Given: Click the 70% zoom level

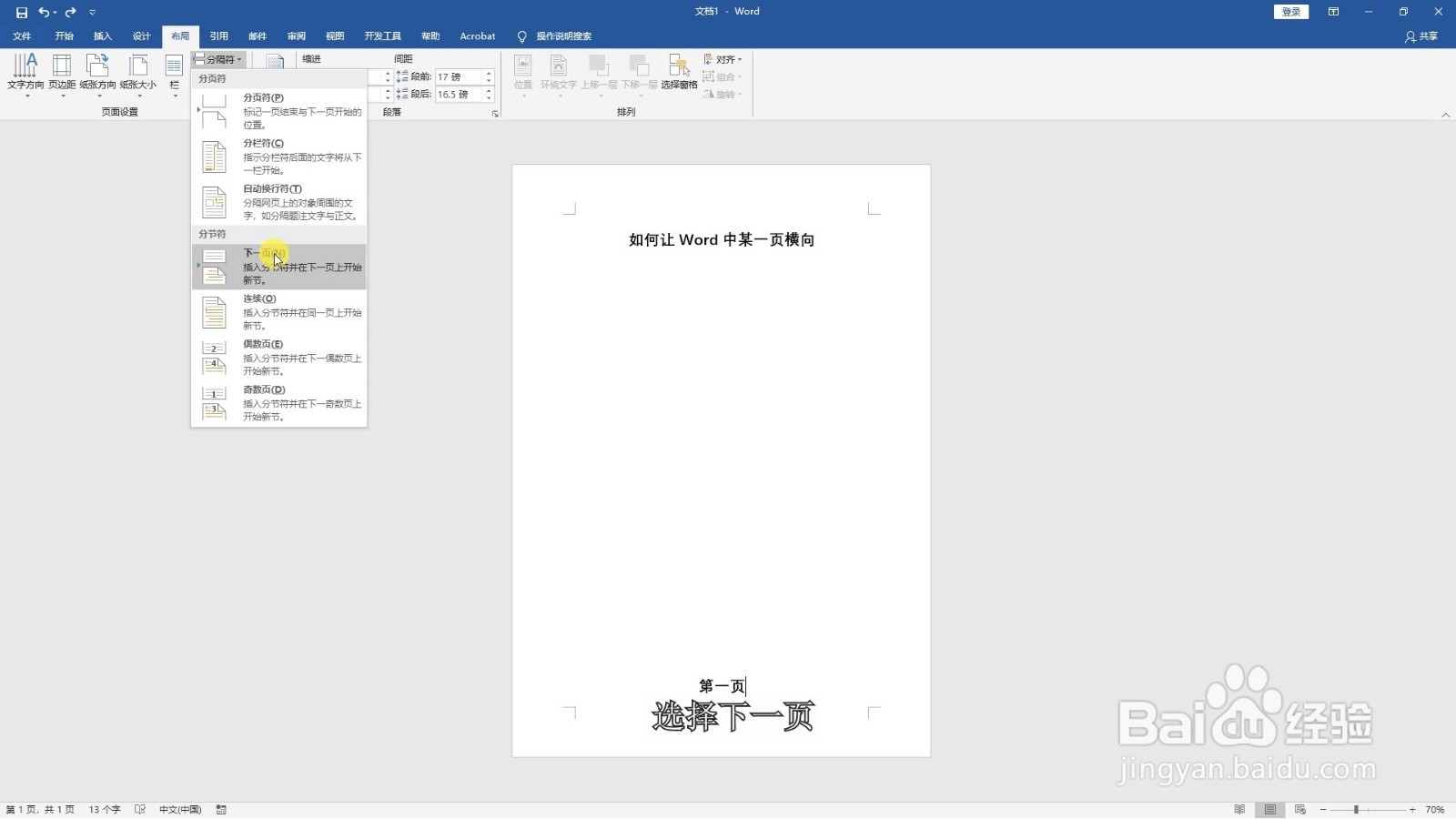Looking at the screenshot, I should pyautogui.click(x=1435, y=810).
